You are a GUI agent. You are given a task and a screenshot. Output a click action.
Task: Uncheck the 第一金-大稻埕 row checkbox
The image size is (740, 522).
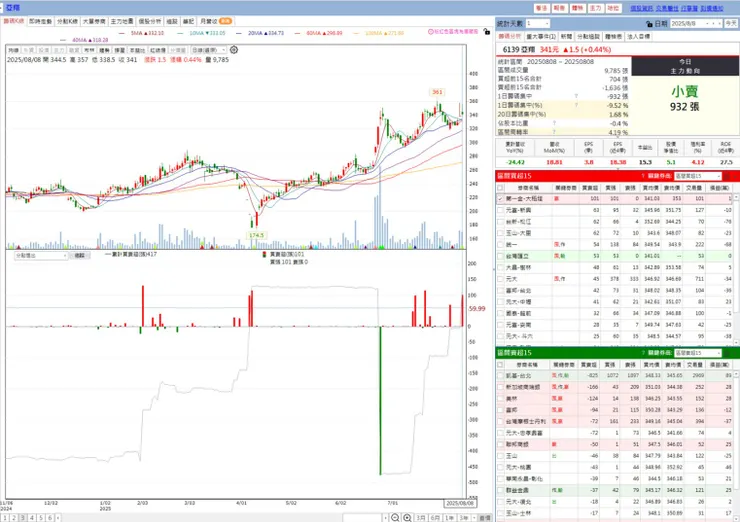(x=500, y=199)
